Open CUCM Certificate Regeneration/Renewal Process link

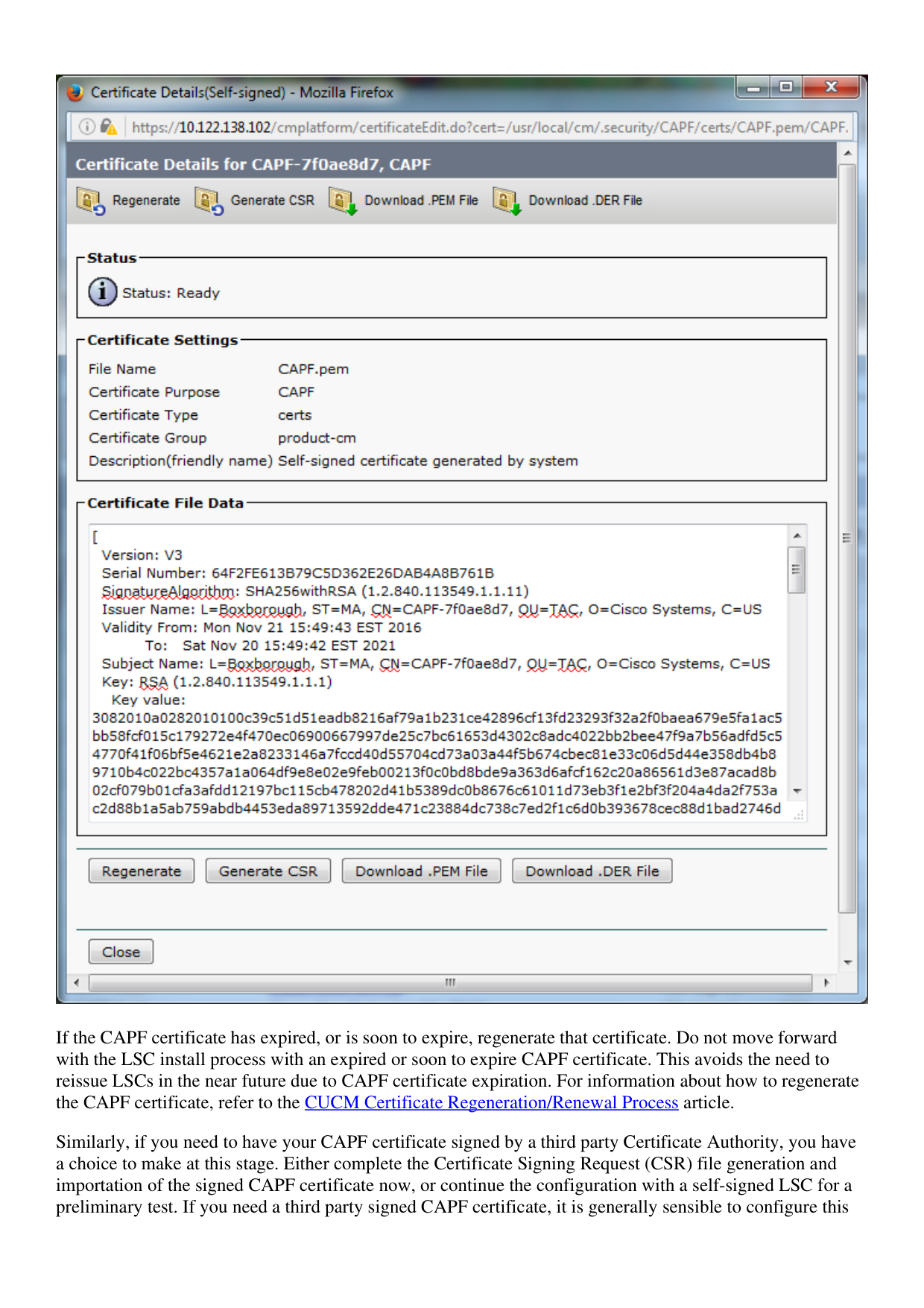click(x=491, y=1102)
